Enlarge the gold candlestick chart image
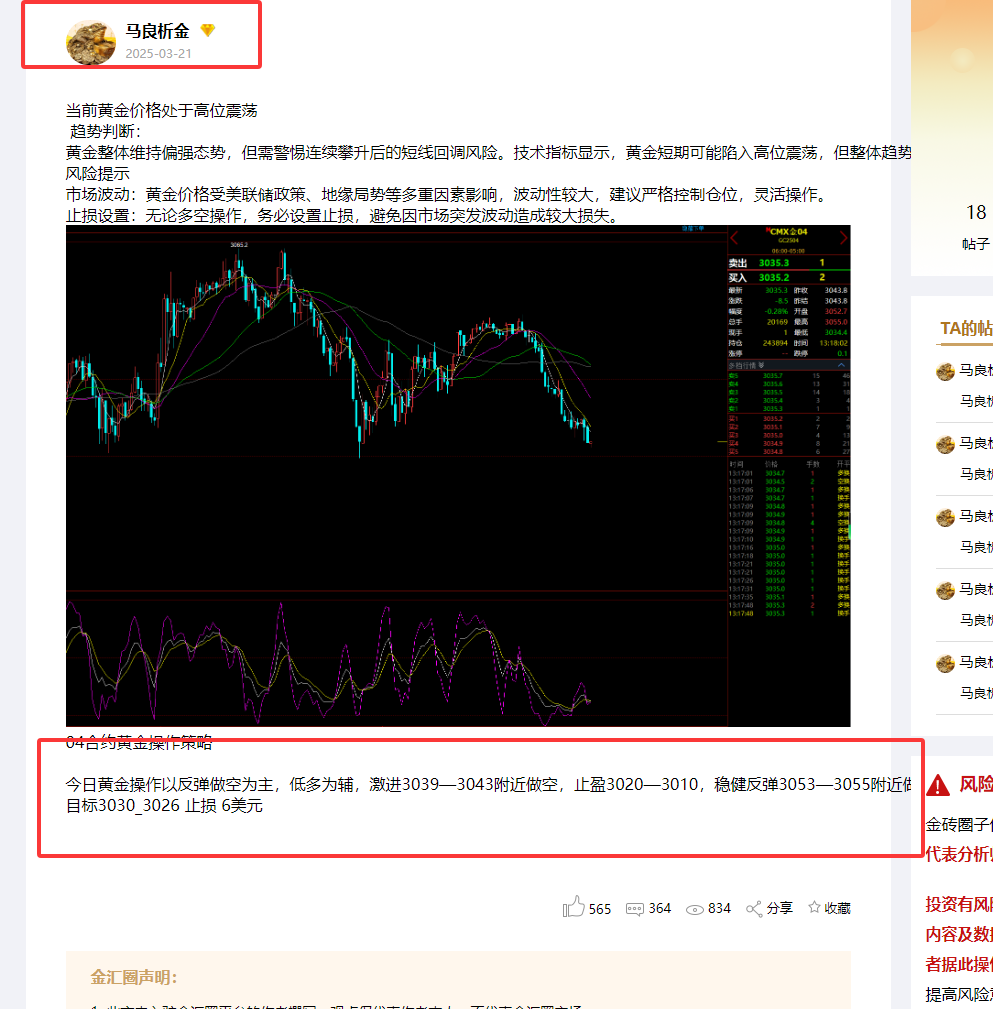993x1009 pixels. (x=458, y=476)
